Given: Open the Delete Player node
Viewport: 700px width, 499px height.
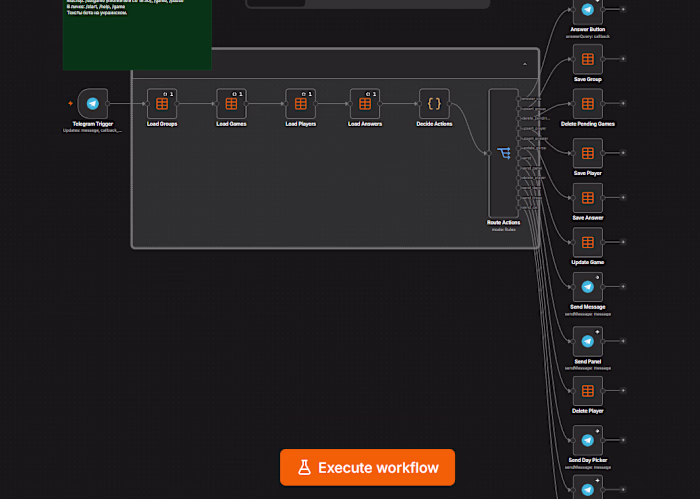Looking at the screenshot, I should pyautogui.click(x=588, y=391).
